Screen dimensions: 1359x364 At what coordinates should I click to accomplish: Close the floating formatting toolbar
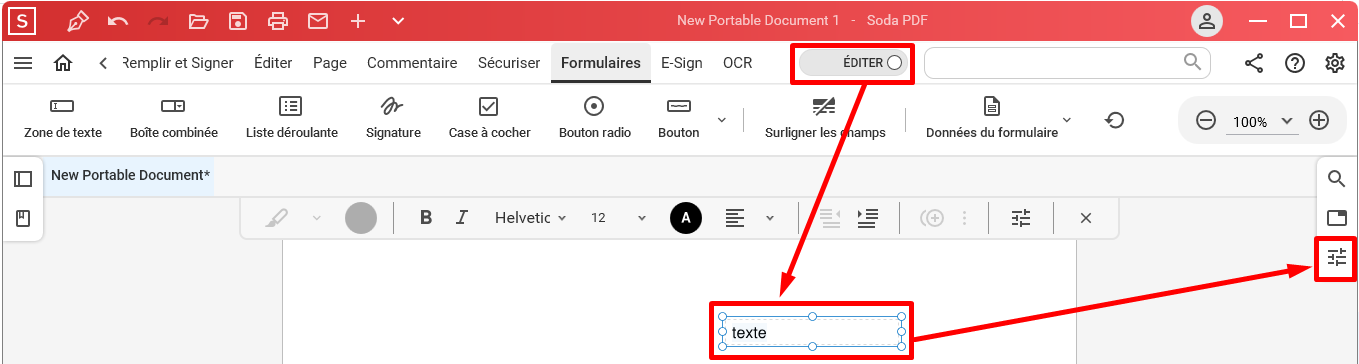(x=1086, y=217)
